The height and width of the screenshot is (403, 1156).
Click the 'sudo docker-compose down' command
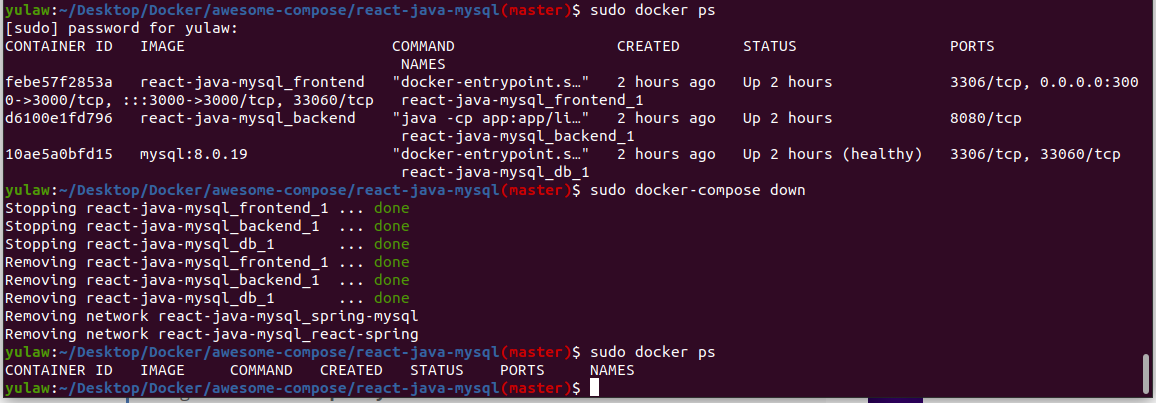(698, 190)
